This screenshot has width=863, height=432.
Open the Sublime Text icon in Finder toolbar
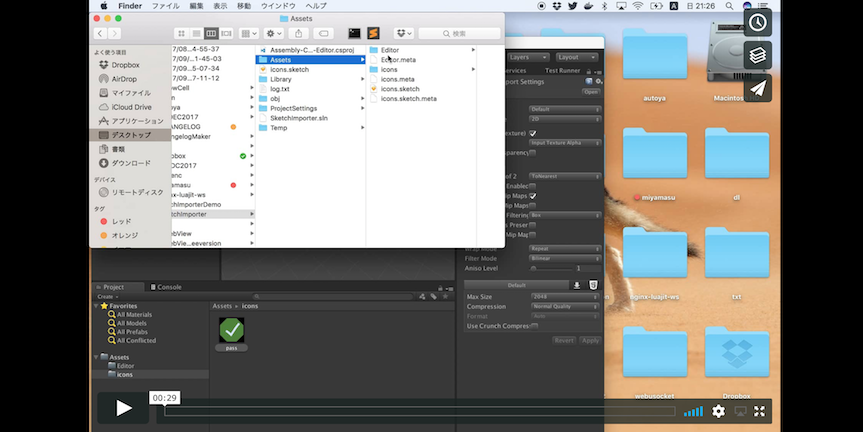pyautogui.click(x=373, y=33)
